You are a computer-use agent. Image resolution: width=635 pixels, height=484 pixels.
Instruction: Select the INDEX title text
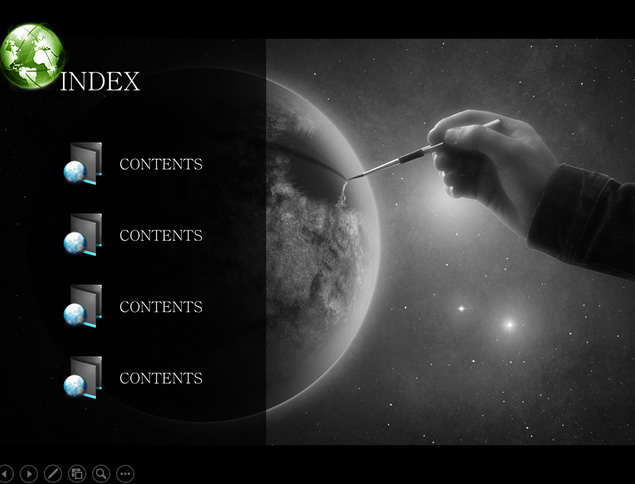(100, 81)
